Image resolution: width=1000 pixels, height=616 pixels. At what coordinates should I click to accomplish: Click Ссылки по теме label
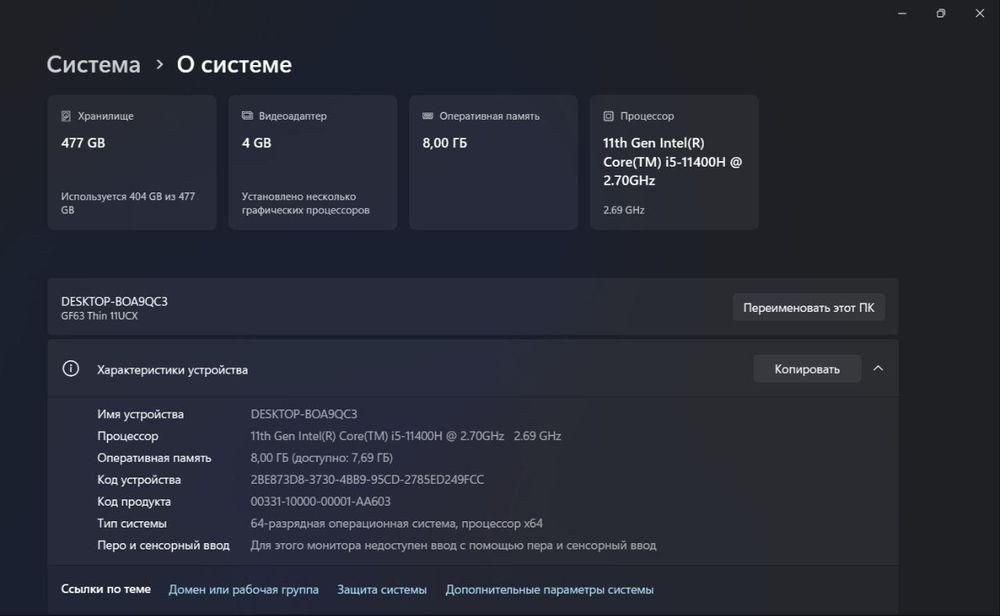pos(106,589)
